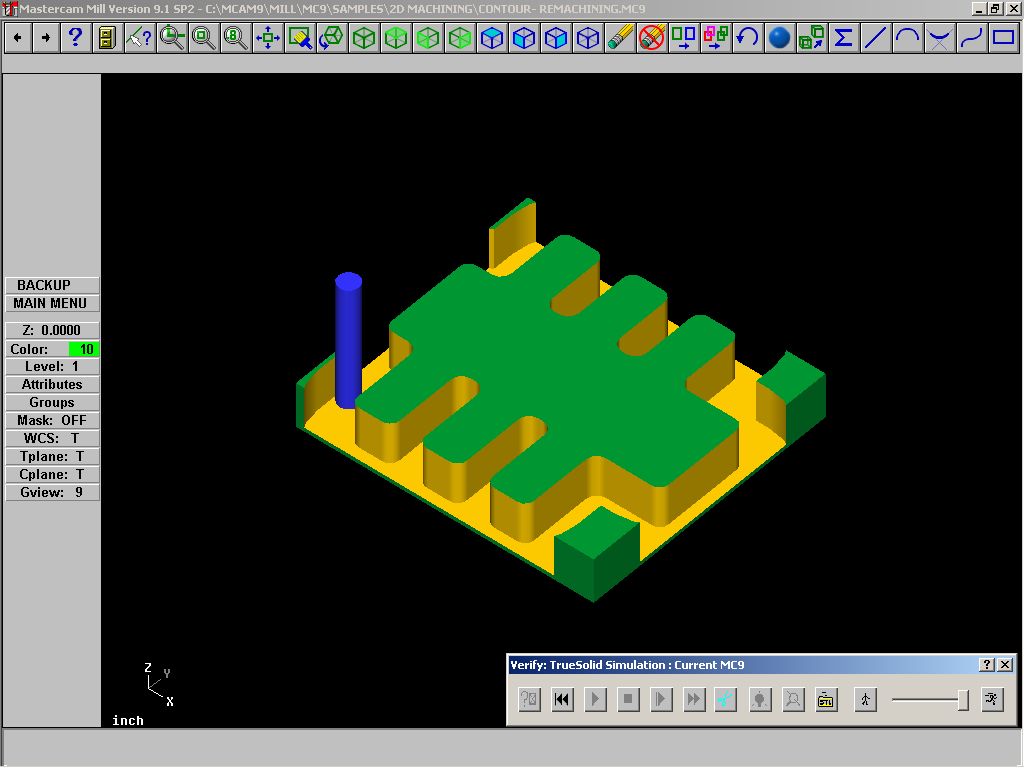Click BACKUP in the side menu

[52, 285]
